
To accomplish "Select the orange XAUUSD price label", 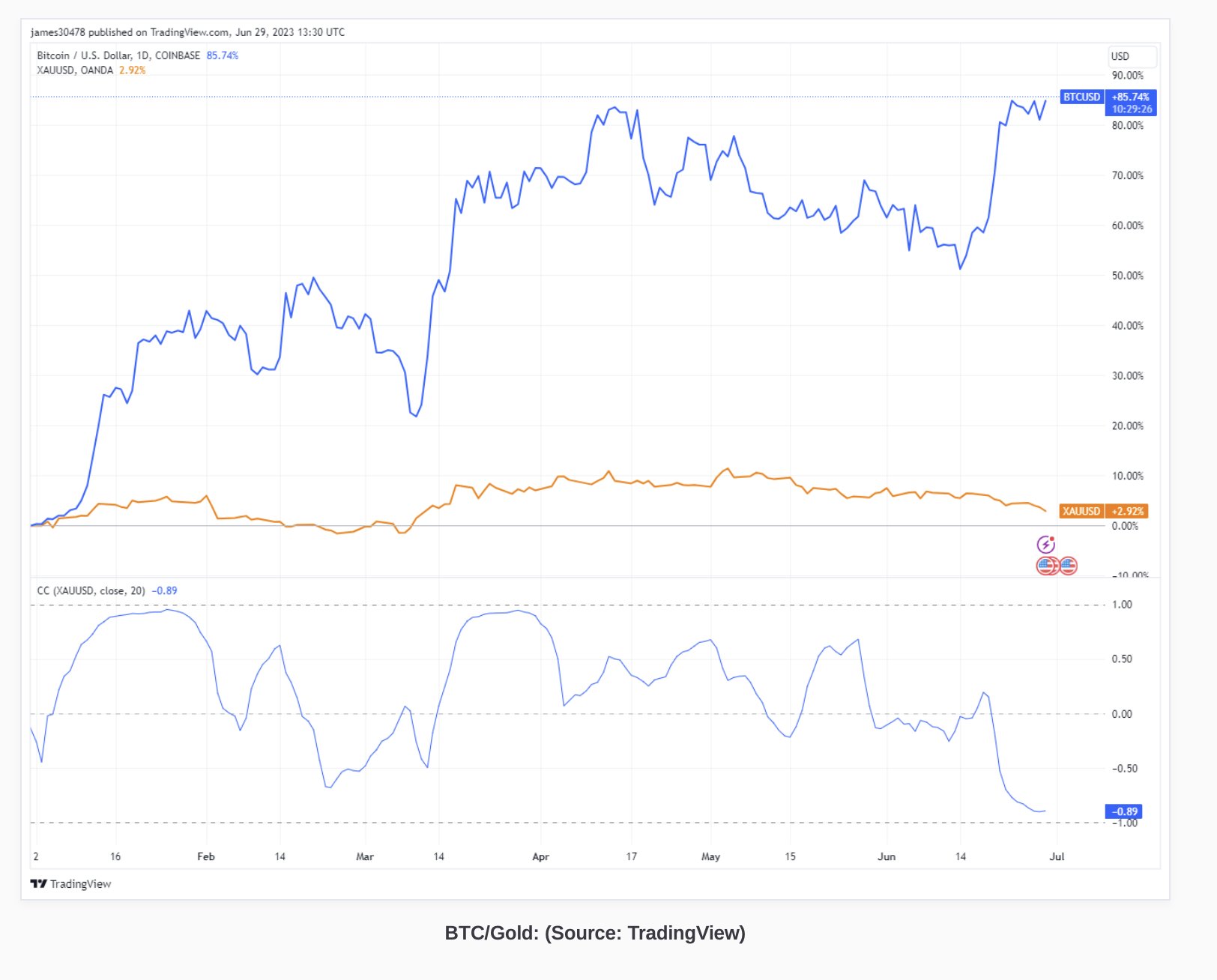I will [x=1081, y=511].
